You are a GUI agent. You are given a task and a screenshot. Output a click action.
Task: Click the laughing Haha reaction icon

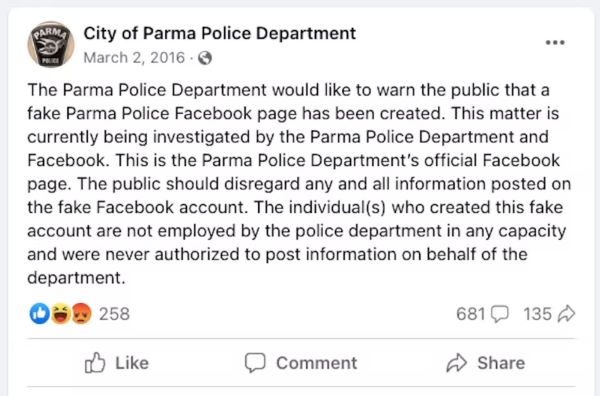pos(60,314)
